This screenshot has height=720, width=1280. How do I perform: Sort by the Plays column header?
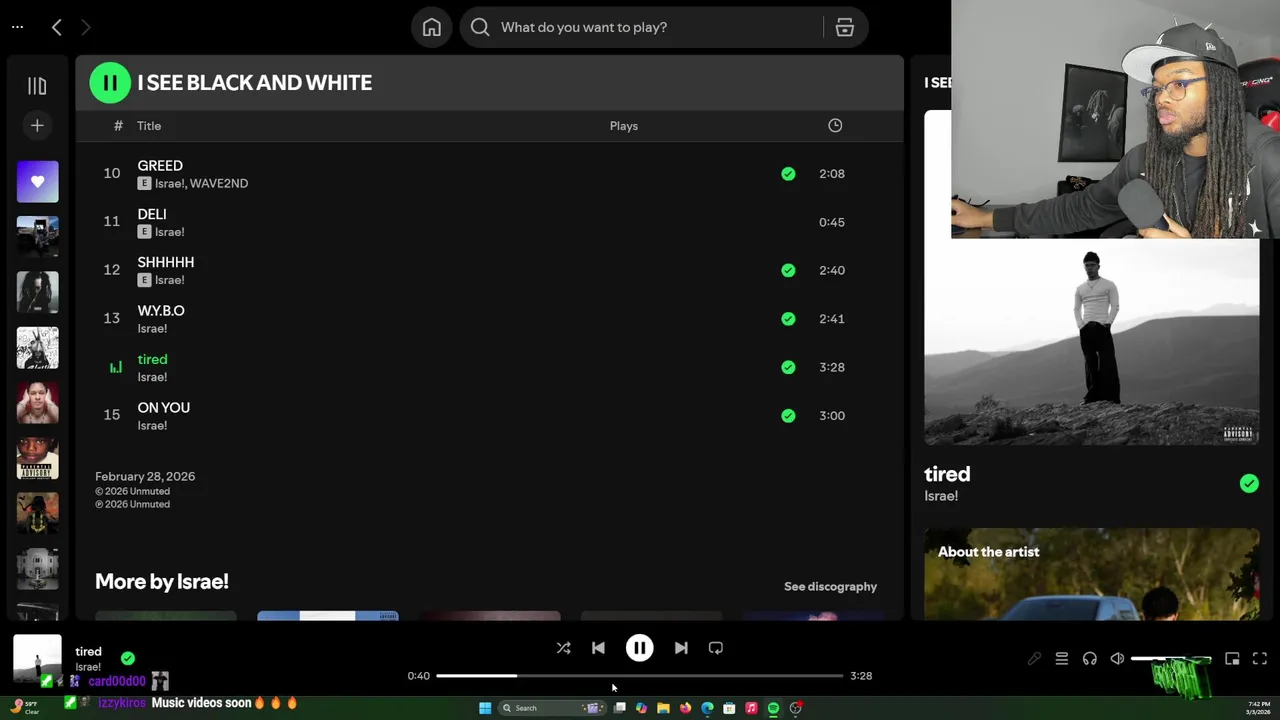(x=624, y=126)
